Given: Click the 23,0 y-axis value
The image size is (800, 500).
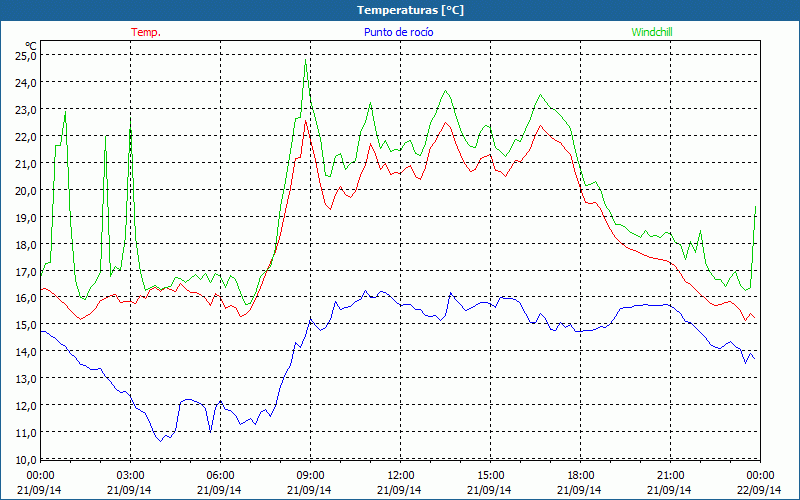Looking at the screenshot, I should point(27,110).
